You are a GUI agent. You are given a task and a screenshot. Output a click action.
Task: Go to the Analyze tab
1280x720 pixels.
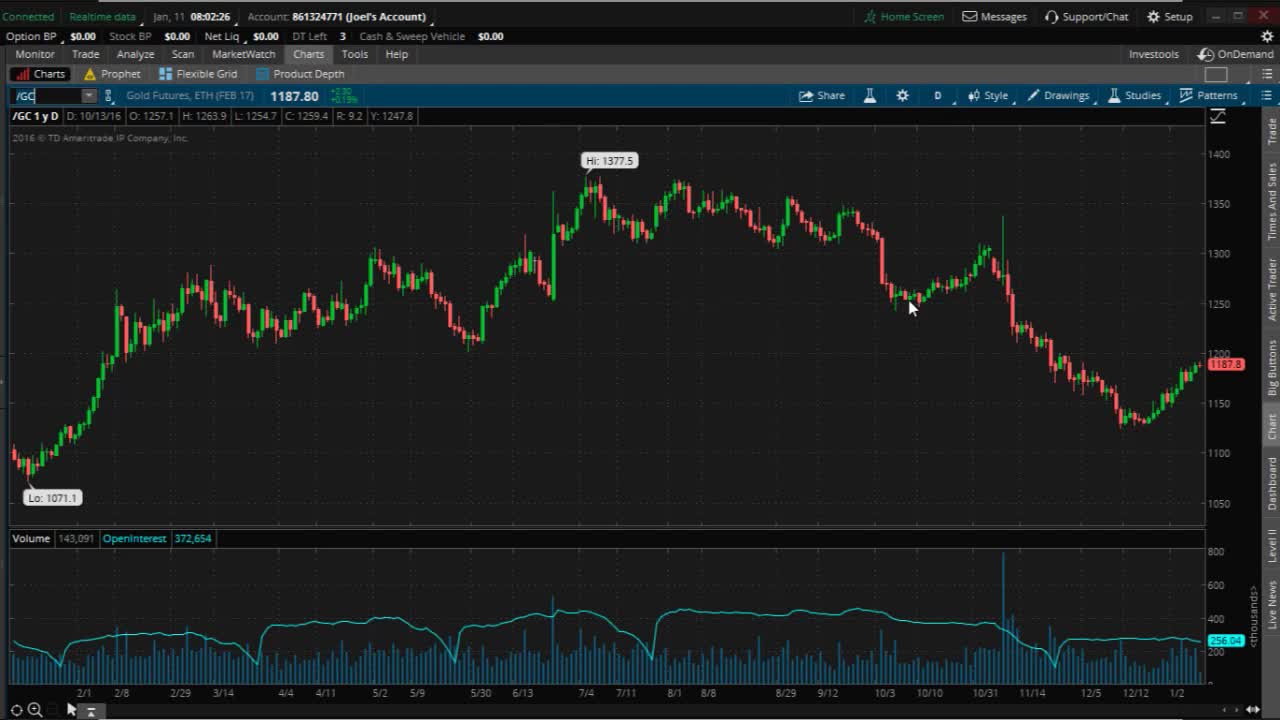point(135,54)
